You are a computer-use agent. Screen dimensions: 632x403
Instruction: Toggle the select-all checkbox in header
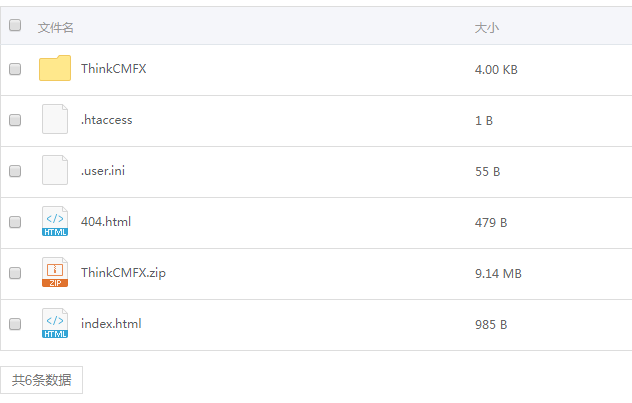point(15,26)
